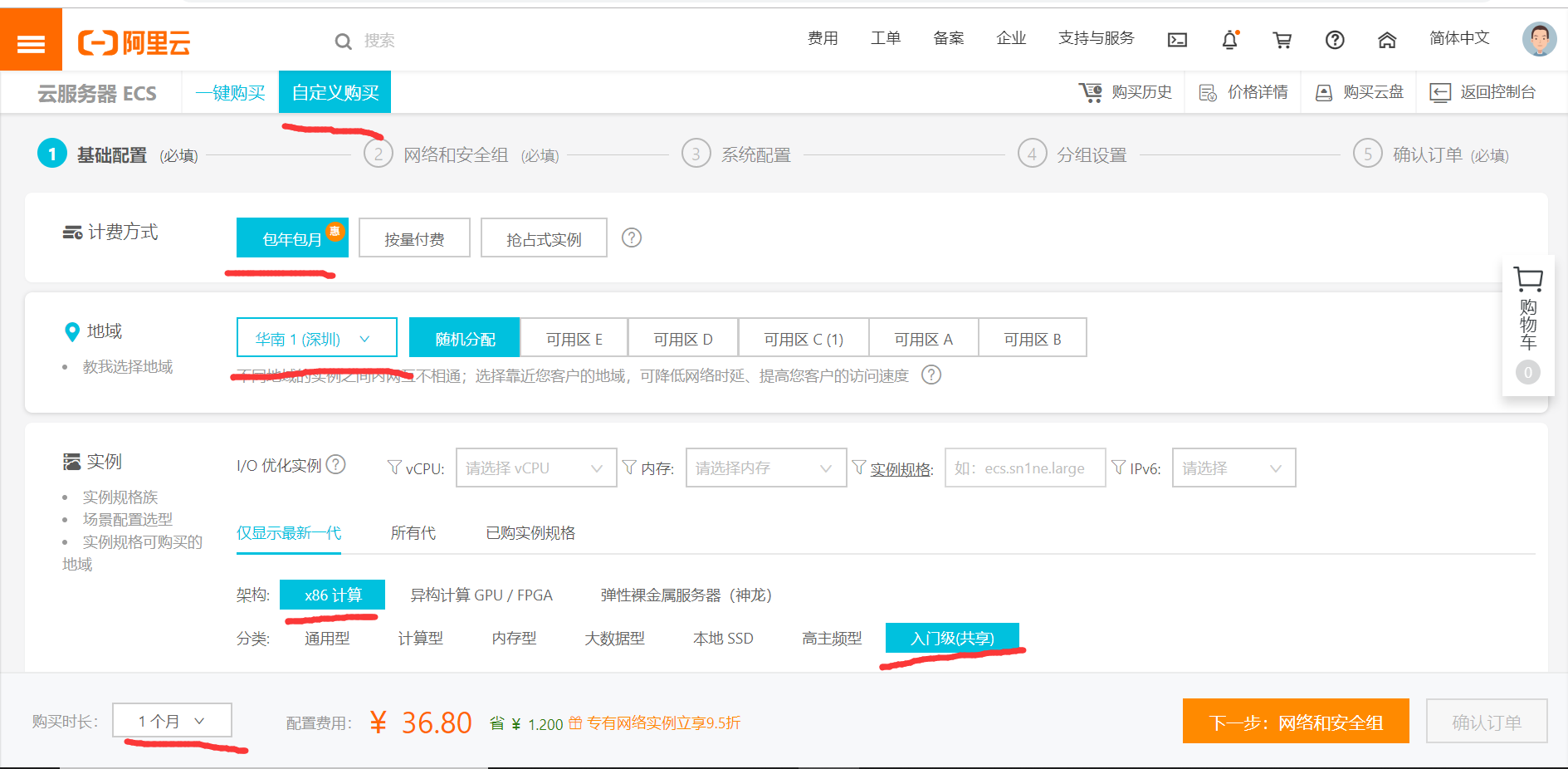Viewport: 1568px width, 769px height.
Task: Click the cart item count badge 0
Action: (x=1528, y=372)
